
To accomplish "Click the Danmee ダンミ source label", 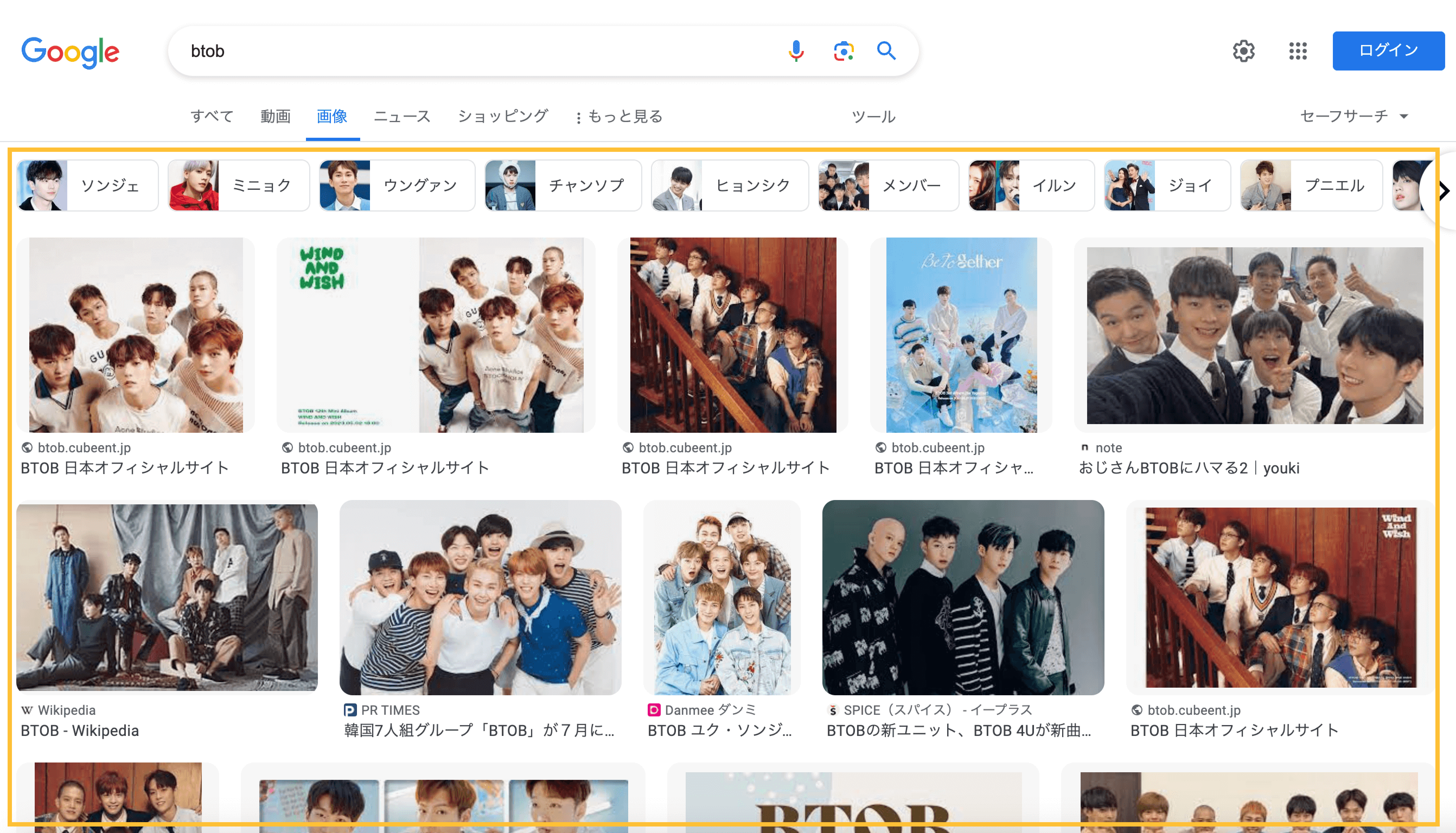I will point(710,710).
